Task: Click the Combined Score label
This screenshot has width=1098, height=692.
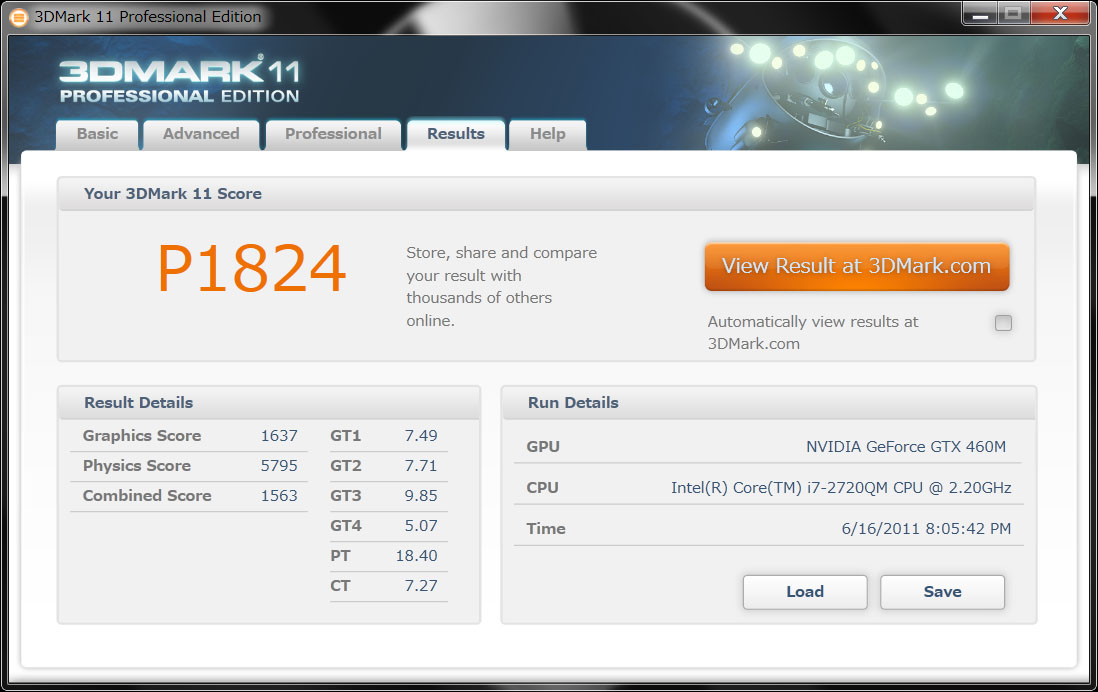Action: click(x=147, y=496)
